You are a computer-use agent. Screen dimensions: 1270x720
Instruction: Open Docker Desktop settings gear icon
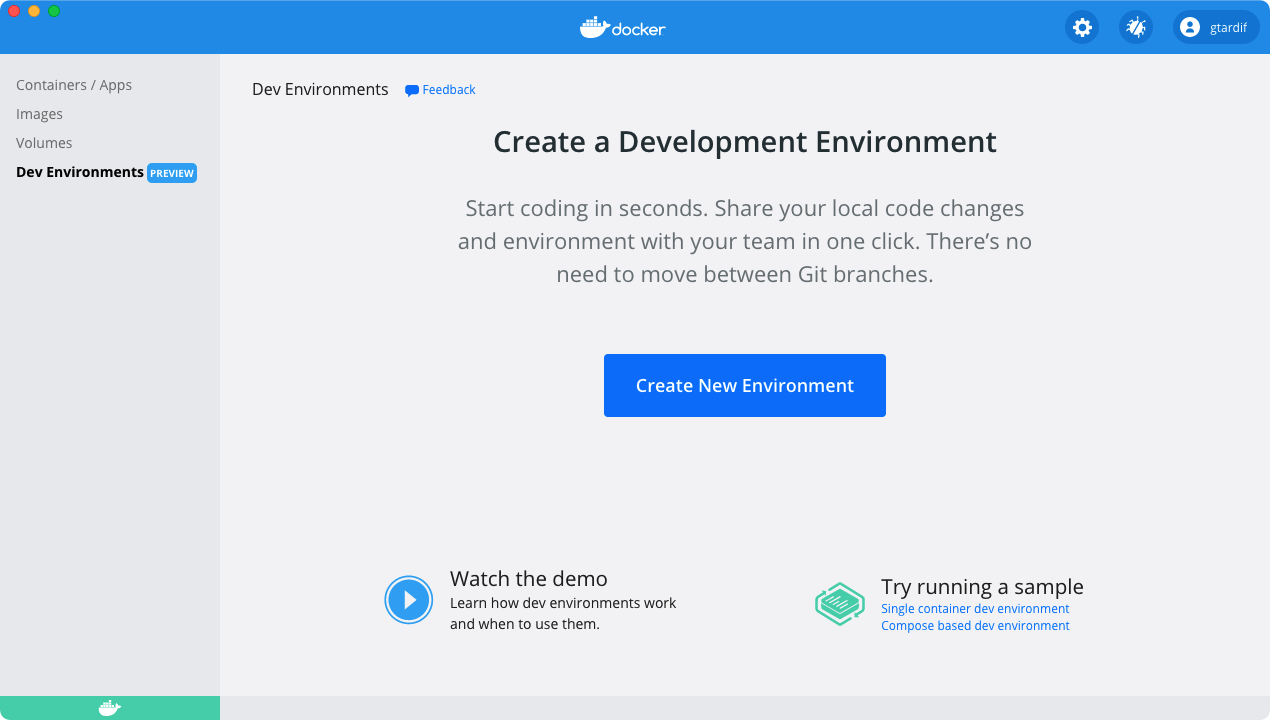1081,27
